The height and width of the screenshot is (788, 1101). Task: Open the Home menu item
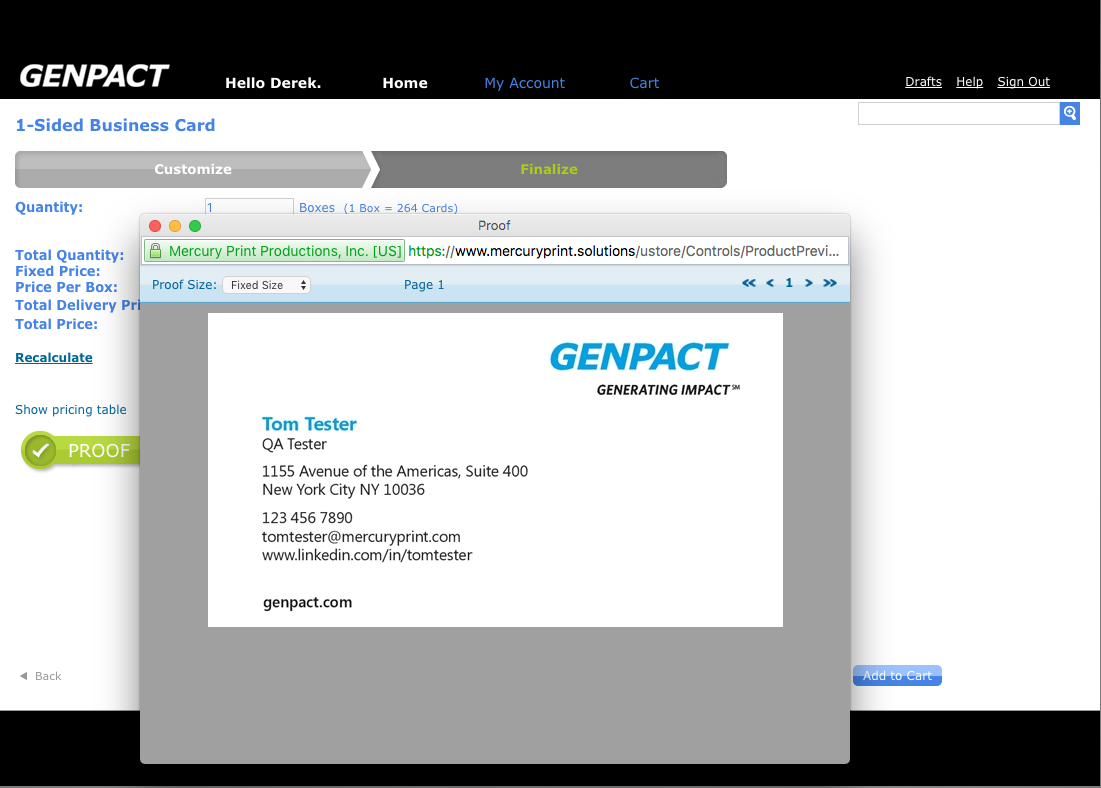405,83
